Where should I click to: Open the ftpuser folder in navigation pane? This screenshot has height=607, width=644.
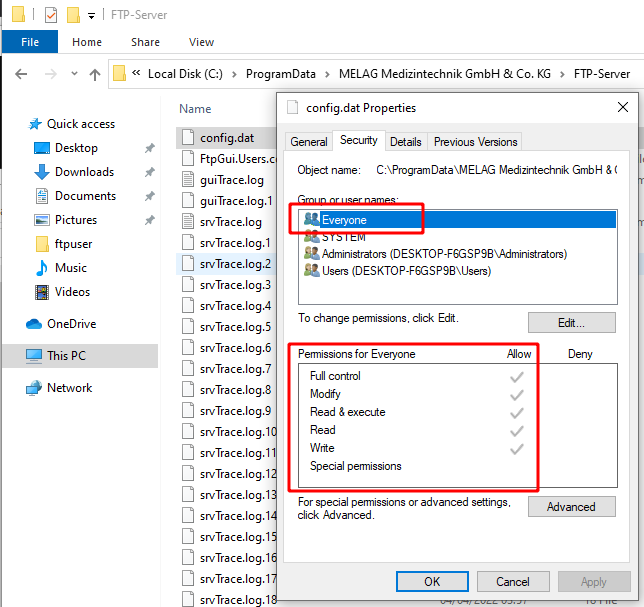coord(74,244)
